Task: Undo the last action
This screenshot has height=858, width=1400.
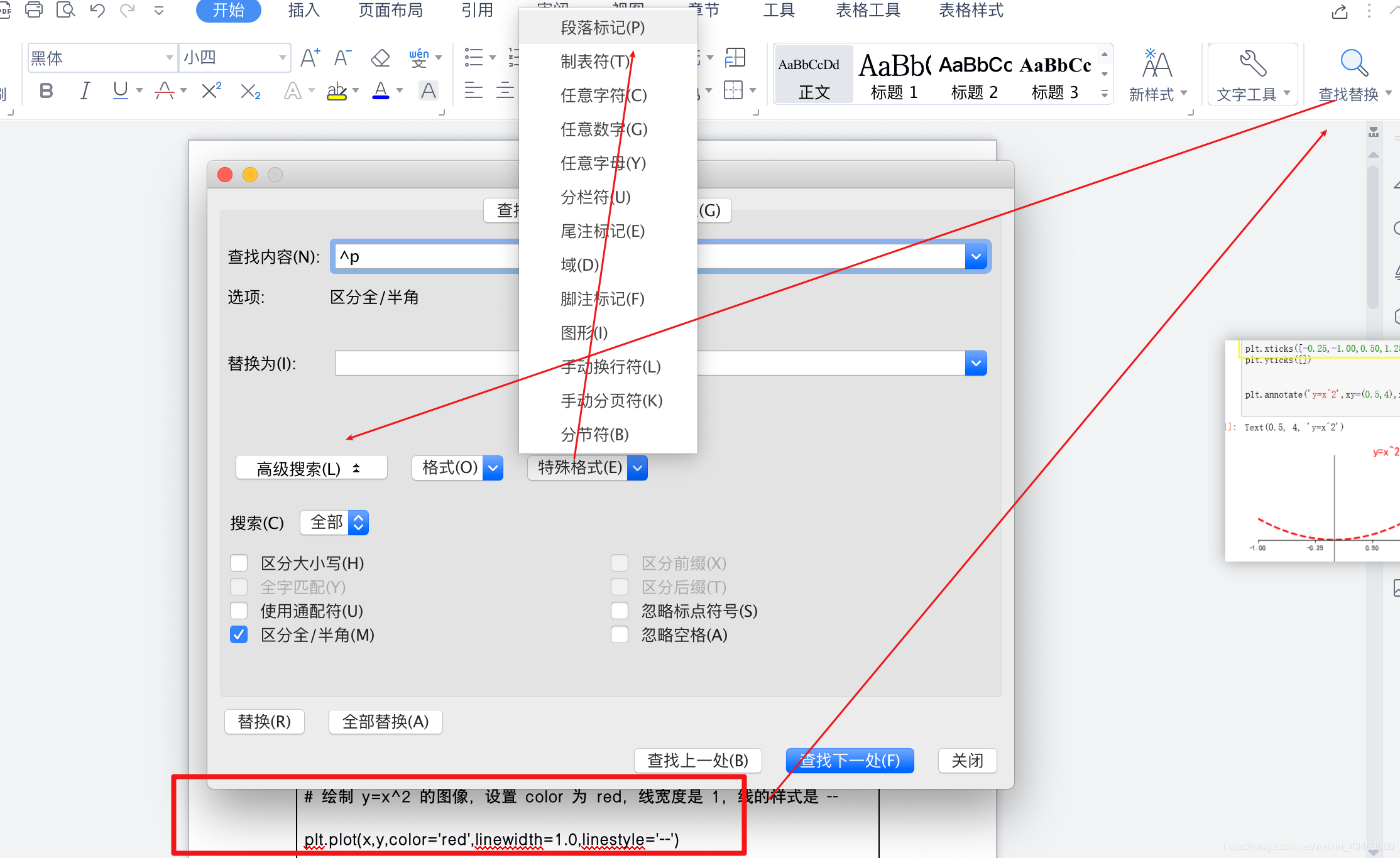Action: click(97, 10)
